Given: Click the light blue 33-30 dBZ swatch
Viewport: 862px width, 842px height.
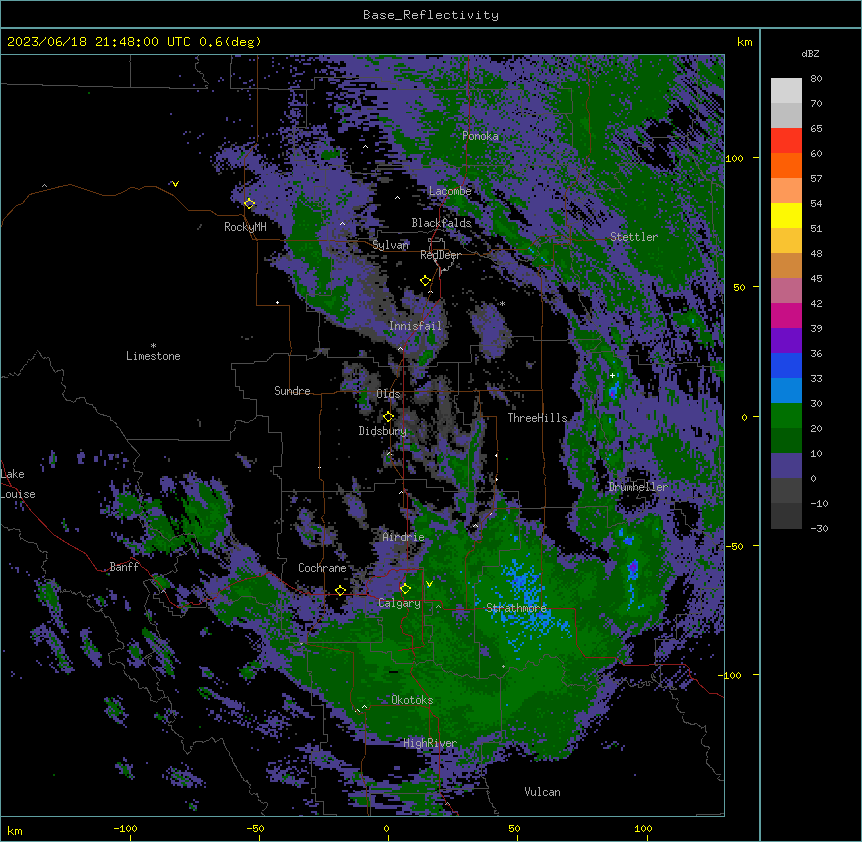Looking at the screenshot, I should click(x=786, y=391).
